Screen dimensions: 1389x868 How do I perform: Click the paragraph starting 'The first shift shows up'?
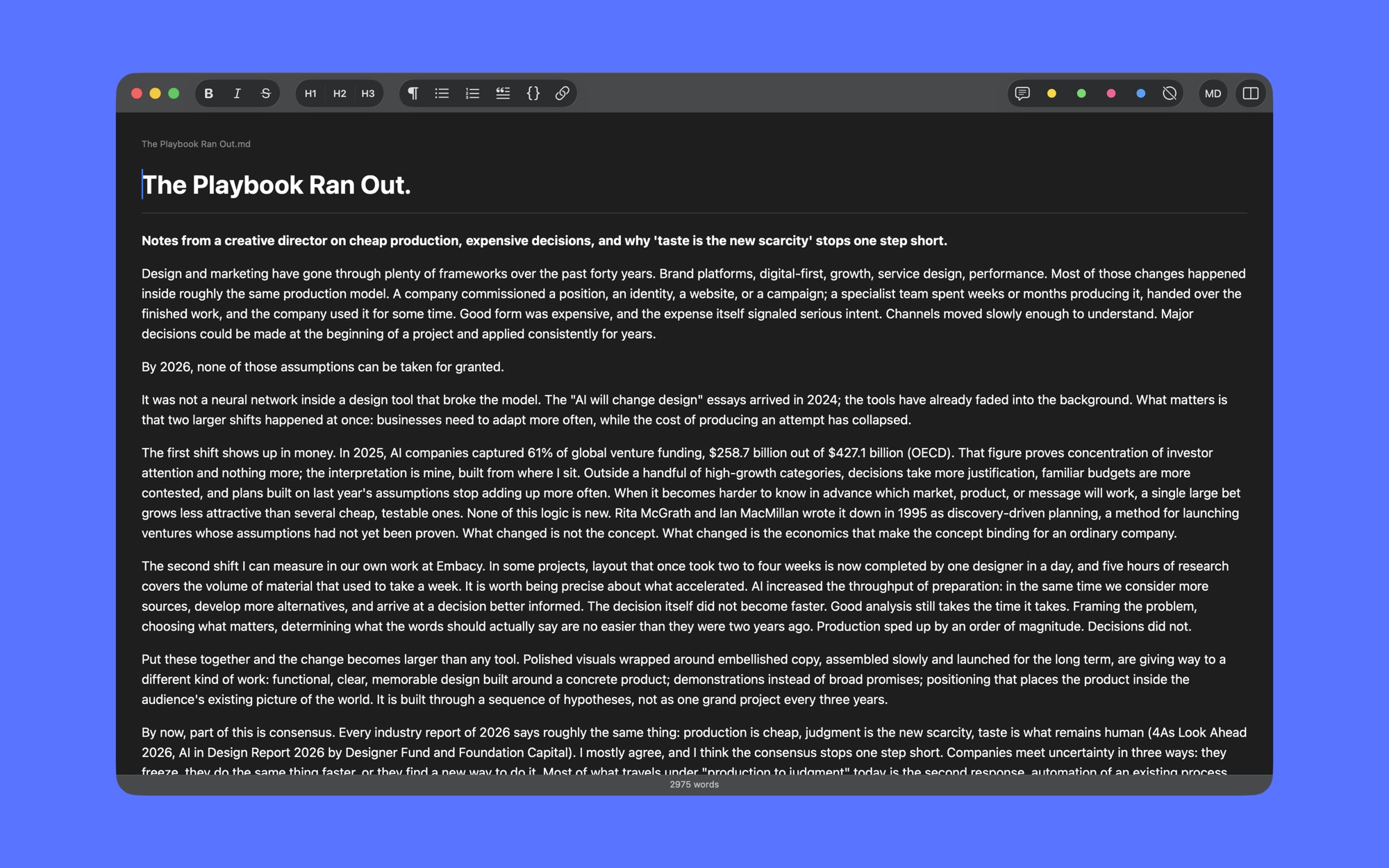691,493
